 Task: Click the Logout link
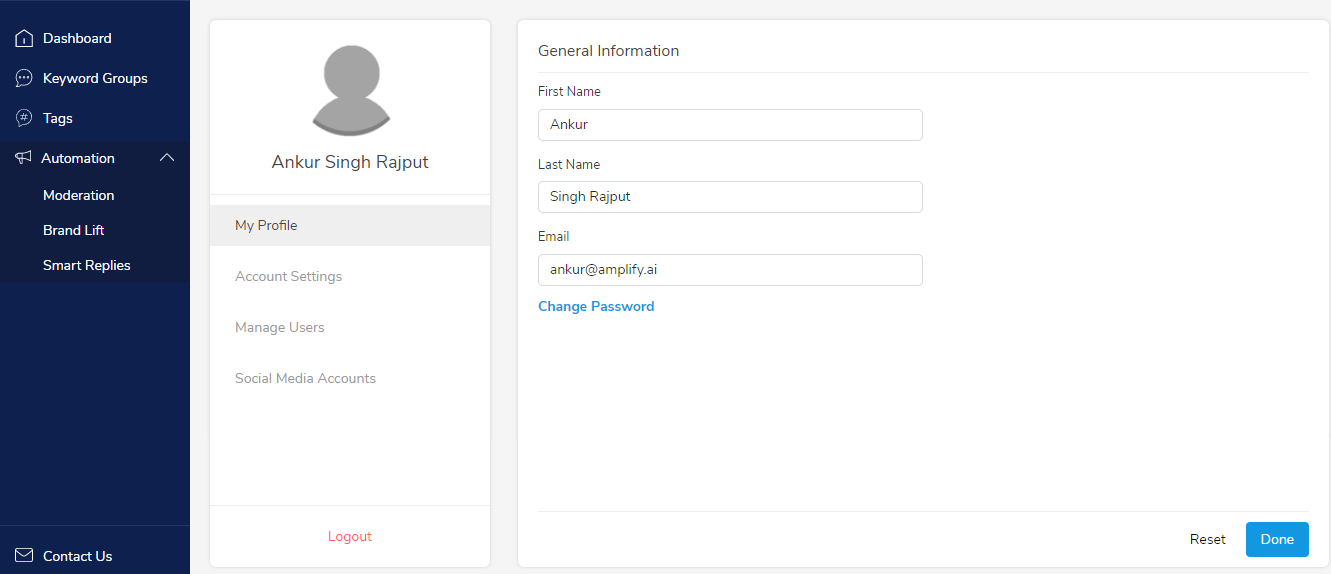tap(350, 537)
